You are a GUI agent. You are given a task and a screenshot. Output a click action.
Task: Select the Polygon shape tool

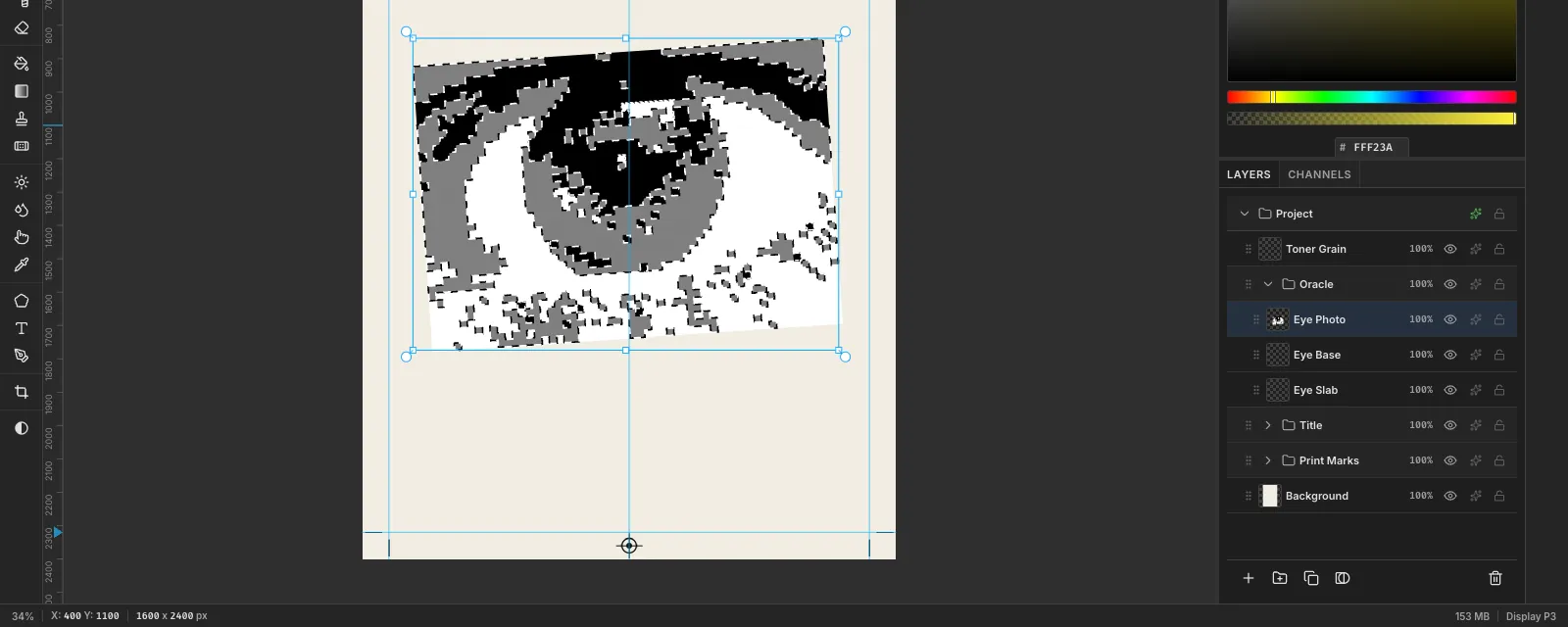22,301
